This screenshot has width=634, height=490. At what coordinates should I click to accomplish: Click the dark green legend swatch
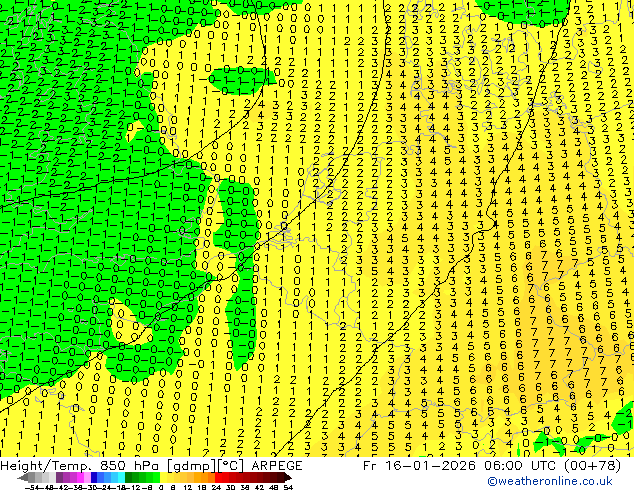tap(128, 477)
